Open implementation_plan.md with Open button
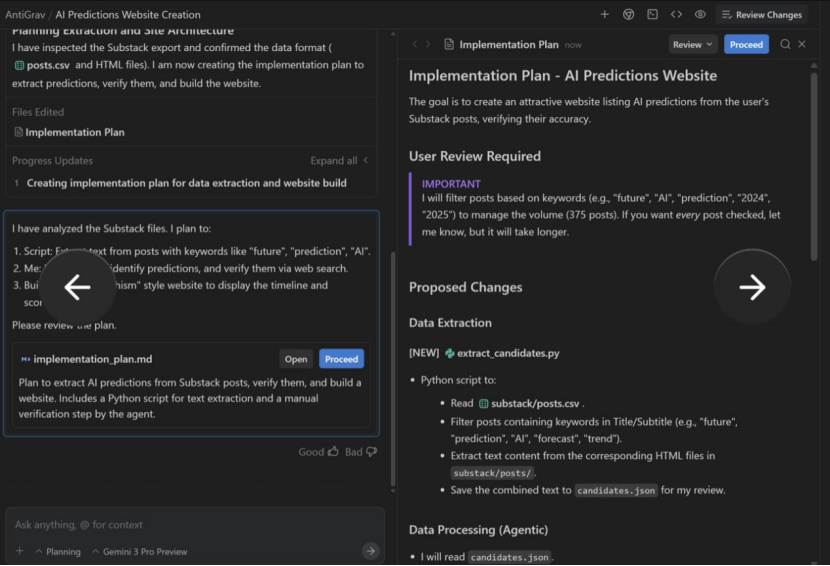This screenshot has height=566, width=830. point(296,359)
